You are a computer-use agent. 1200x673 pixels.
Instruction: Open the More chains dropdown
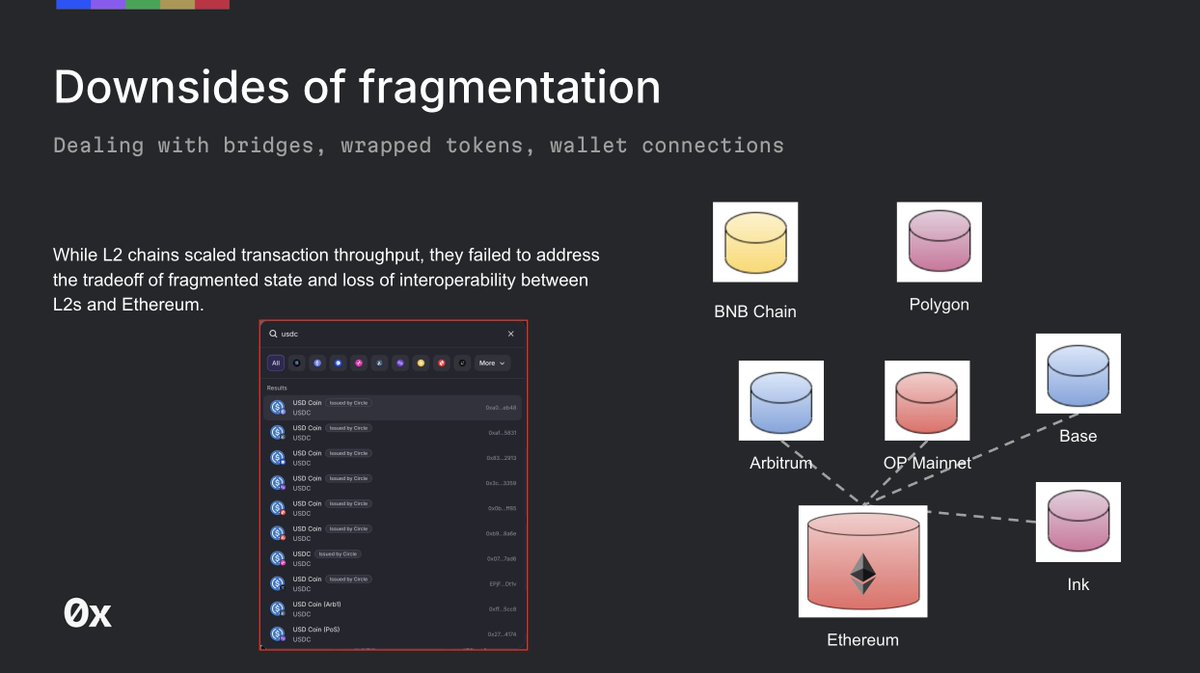[x=492, y=363]
